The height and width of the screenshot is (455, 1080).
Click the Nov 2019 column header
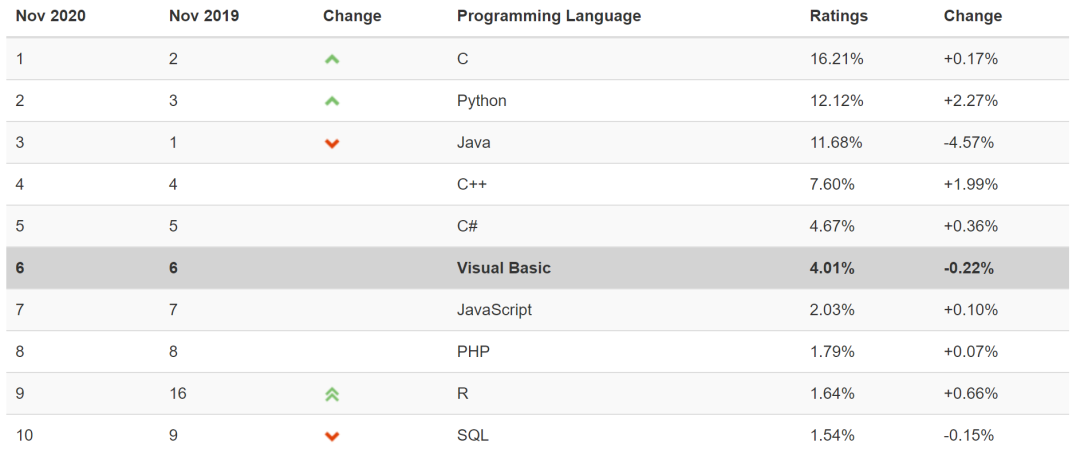click(204, 17)
